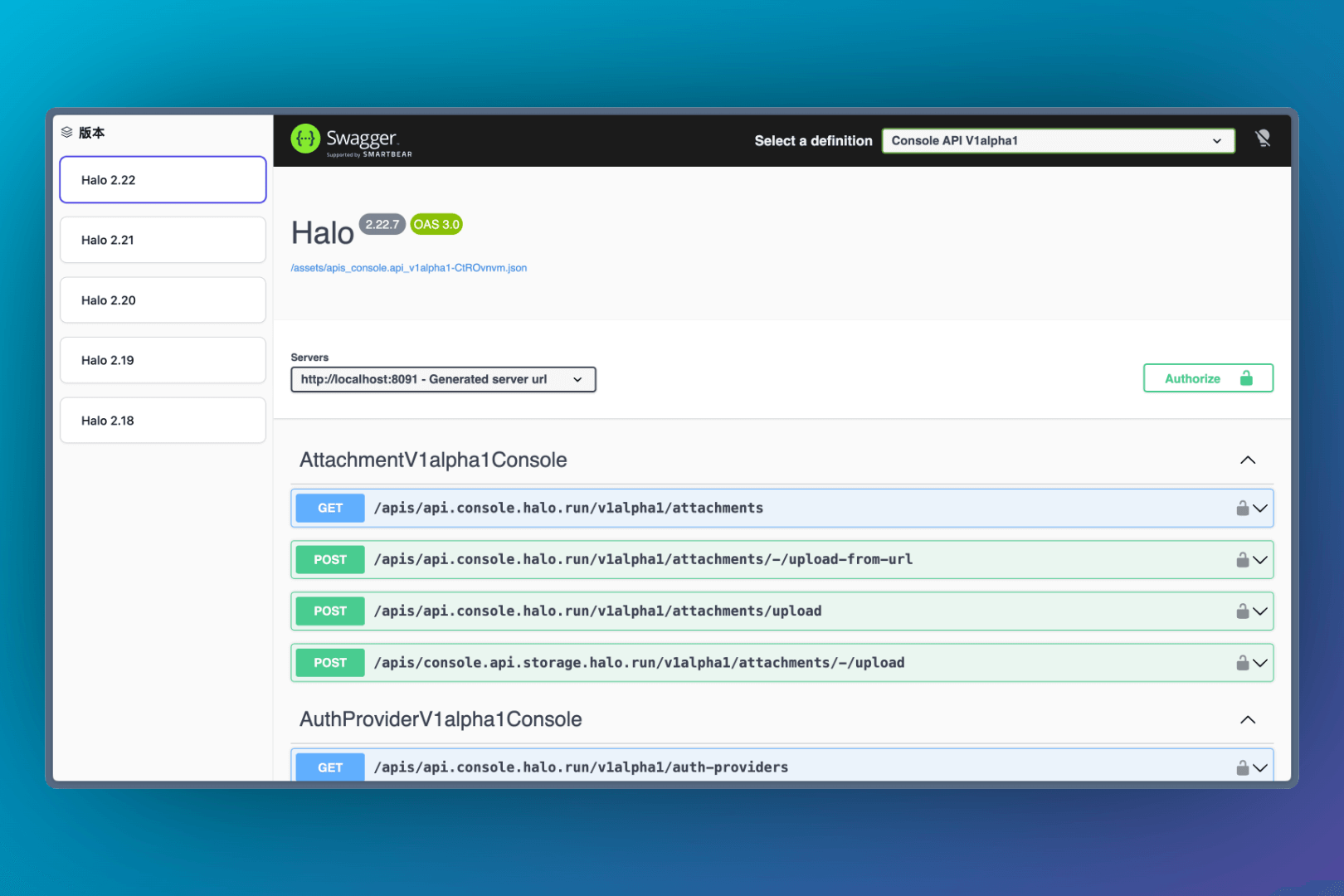Select Halo 2.19 version

pyautogui.click(x=163, y=361)
